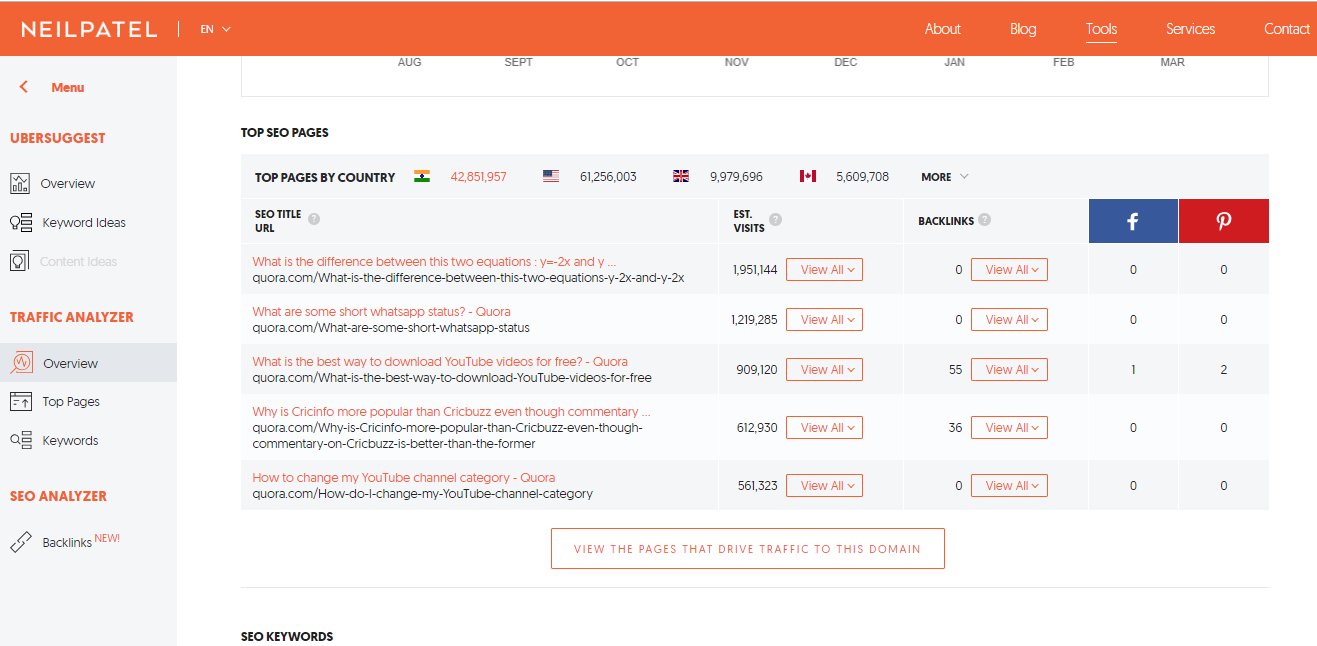Viewport: 1317px width, 646px height.
Task: Expand the MORE countries dropdown
Action: (x=945, y=177)
